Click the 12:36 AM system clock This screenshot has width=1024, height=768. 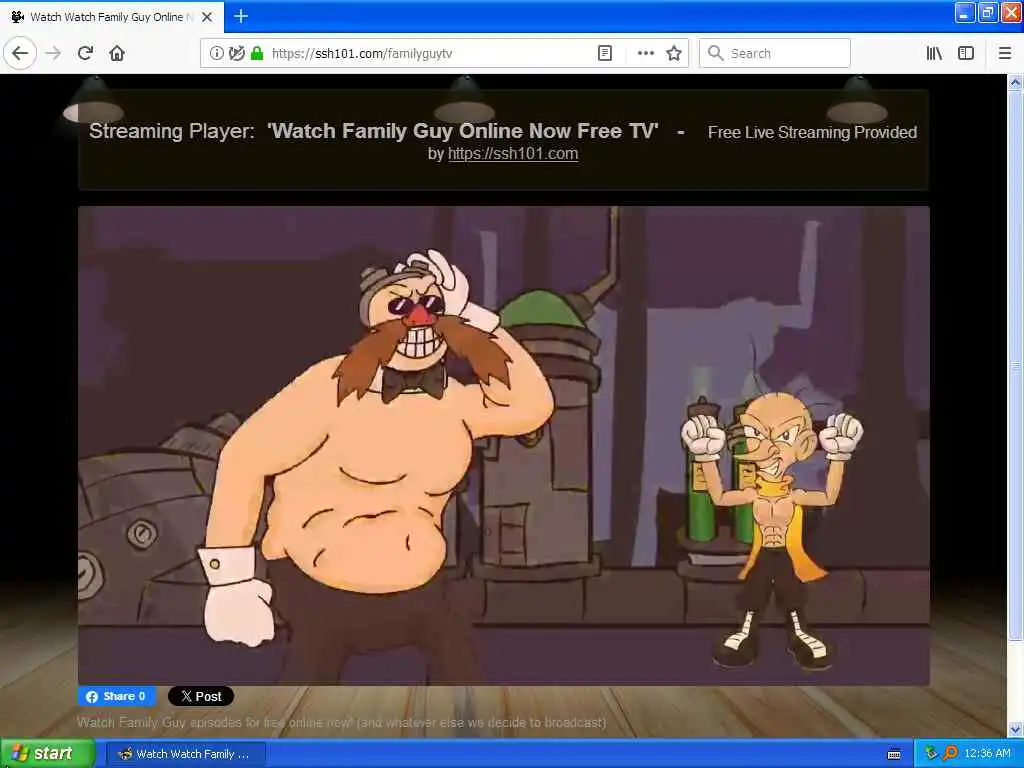[987, 754]
